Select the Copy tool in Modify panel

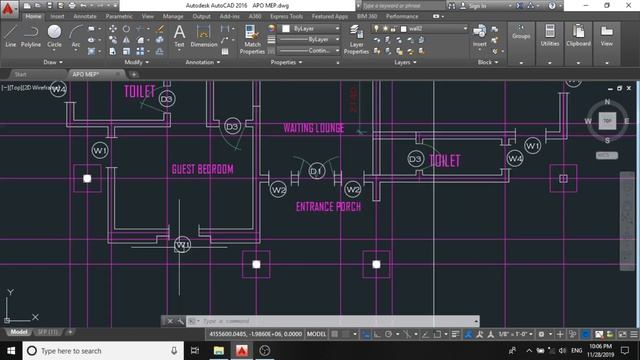[x=113, y=40]
